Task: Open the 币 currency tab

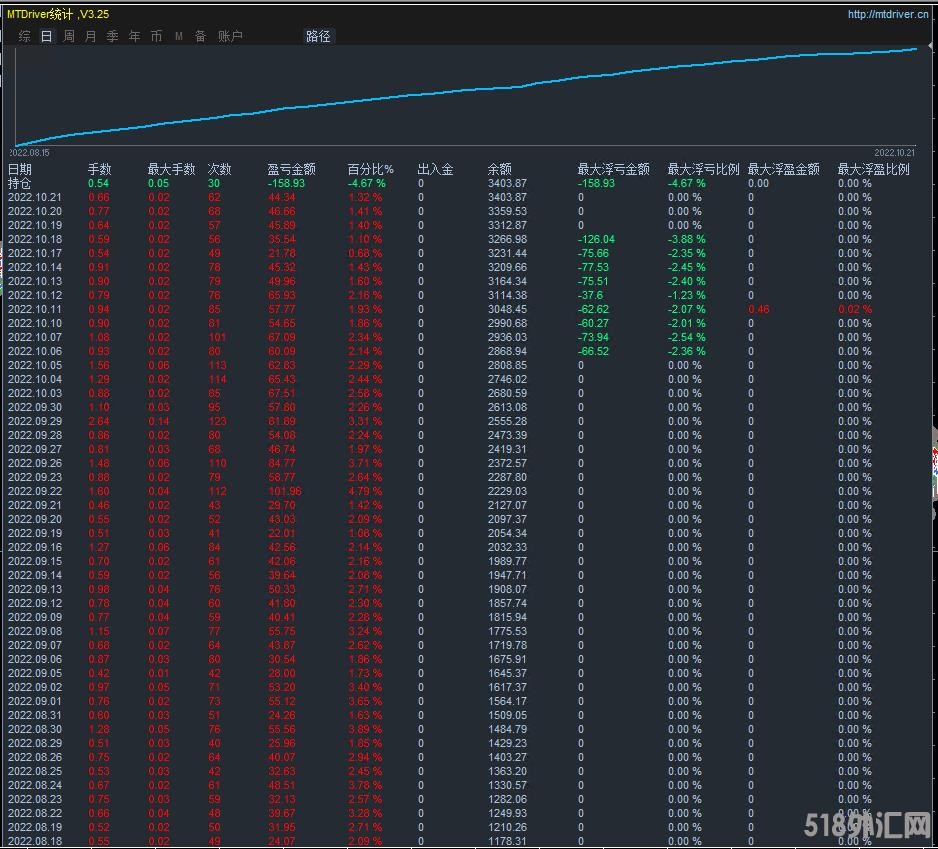Action: (x=156, y=36)
